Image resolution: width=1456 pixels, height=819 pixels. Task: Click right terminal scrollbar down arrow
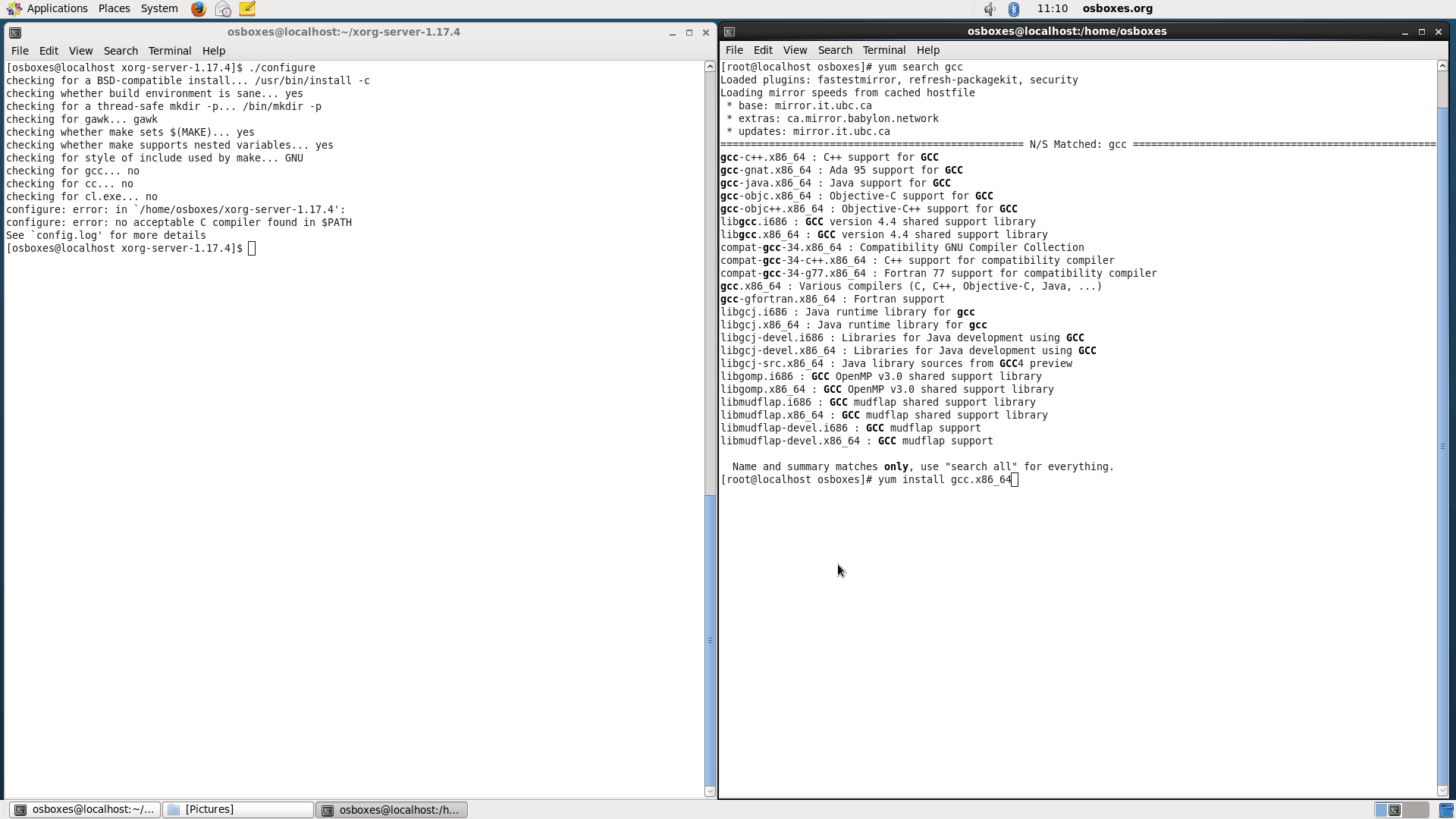[x=1442, y=791]
